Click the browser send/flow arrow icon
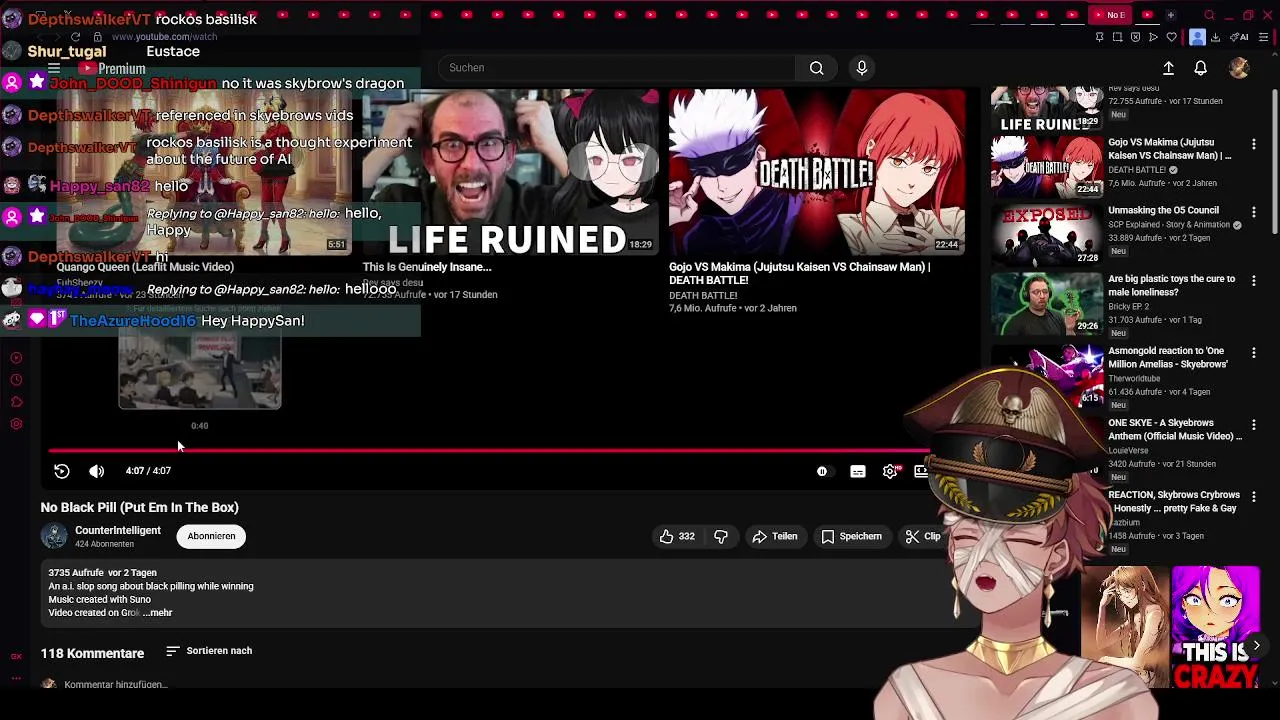The width and height of the screenshot is (1280, 720). click(1153, 37)
